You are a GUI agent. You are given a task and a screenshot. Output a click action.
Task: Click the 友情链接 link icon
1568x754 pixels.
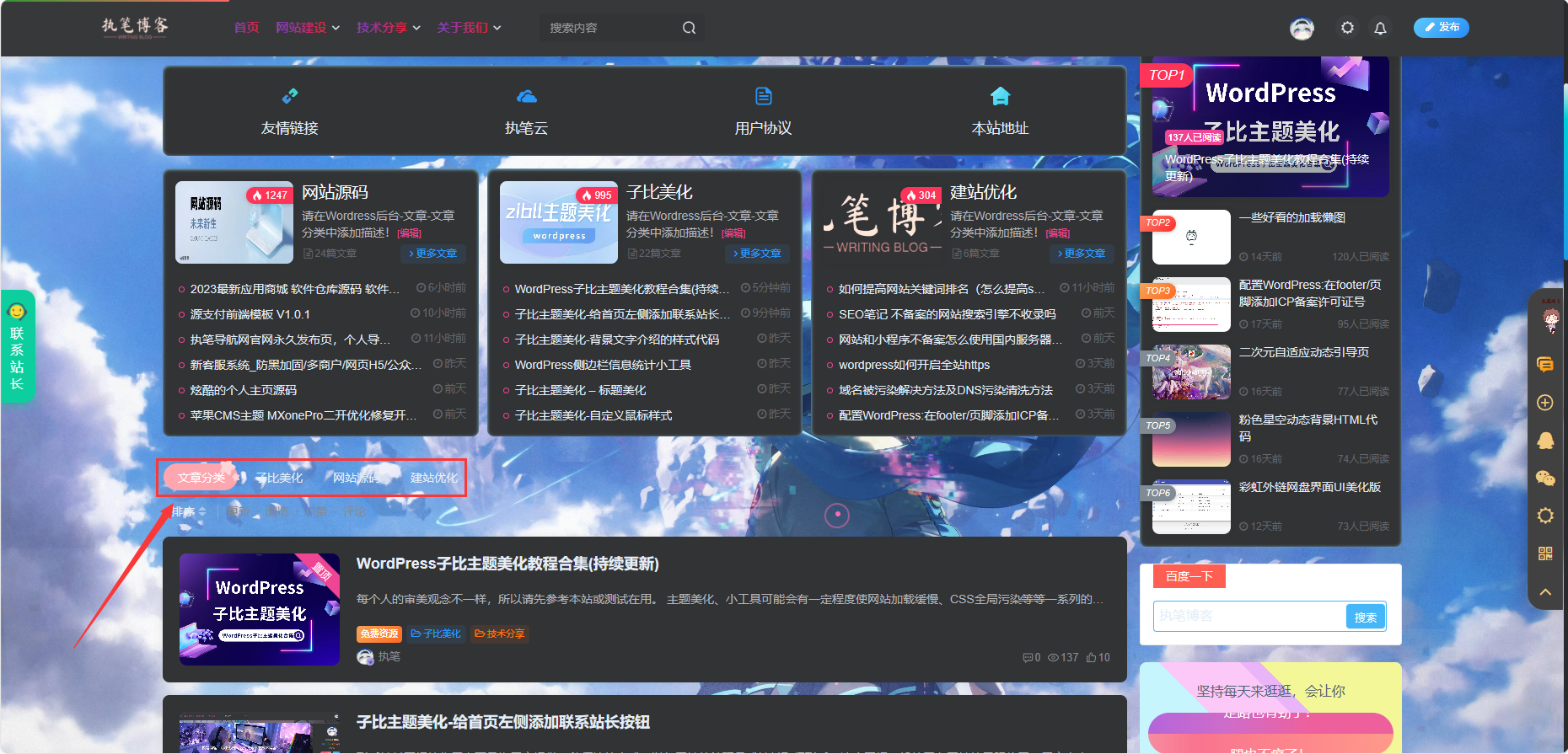289,96
